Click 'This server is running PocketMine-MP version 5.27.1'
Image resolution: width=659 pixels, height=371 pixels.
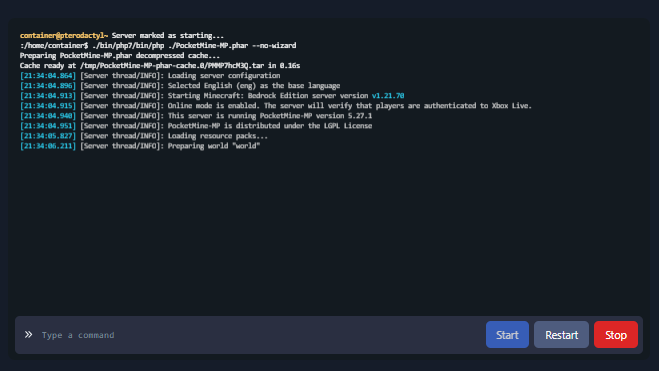[270, 116]
